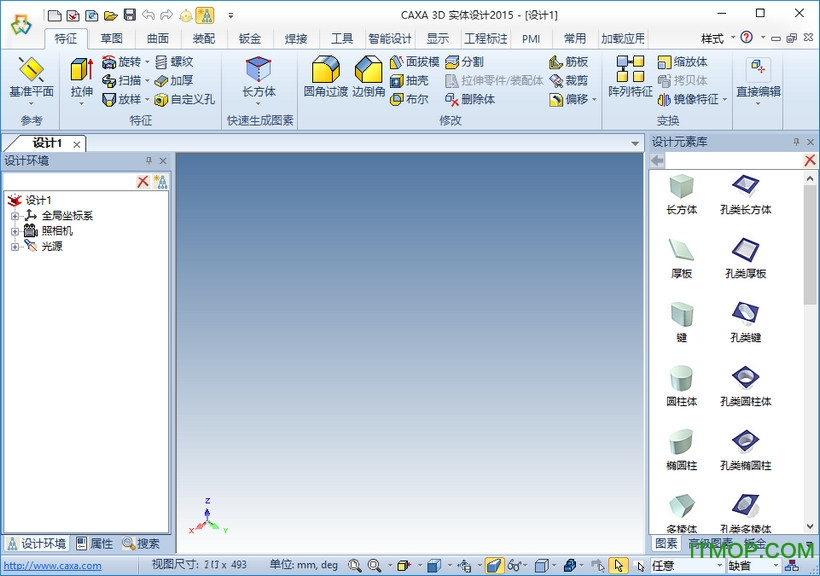Screen dimensions: 820x576
Task: Click the design library scrollbar down arrow
Action: pyautogui.click(x=810, y=526)
